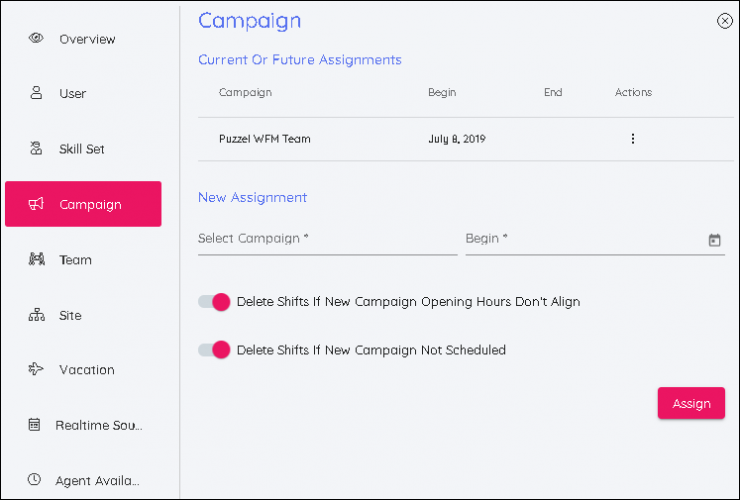The height and width of the screenshot is (500, 740).
Task: Click the Realtime Source calendar icon
Action: [35, 425]
